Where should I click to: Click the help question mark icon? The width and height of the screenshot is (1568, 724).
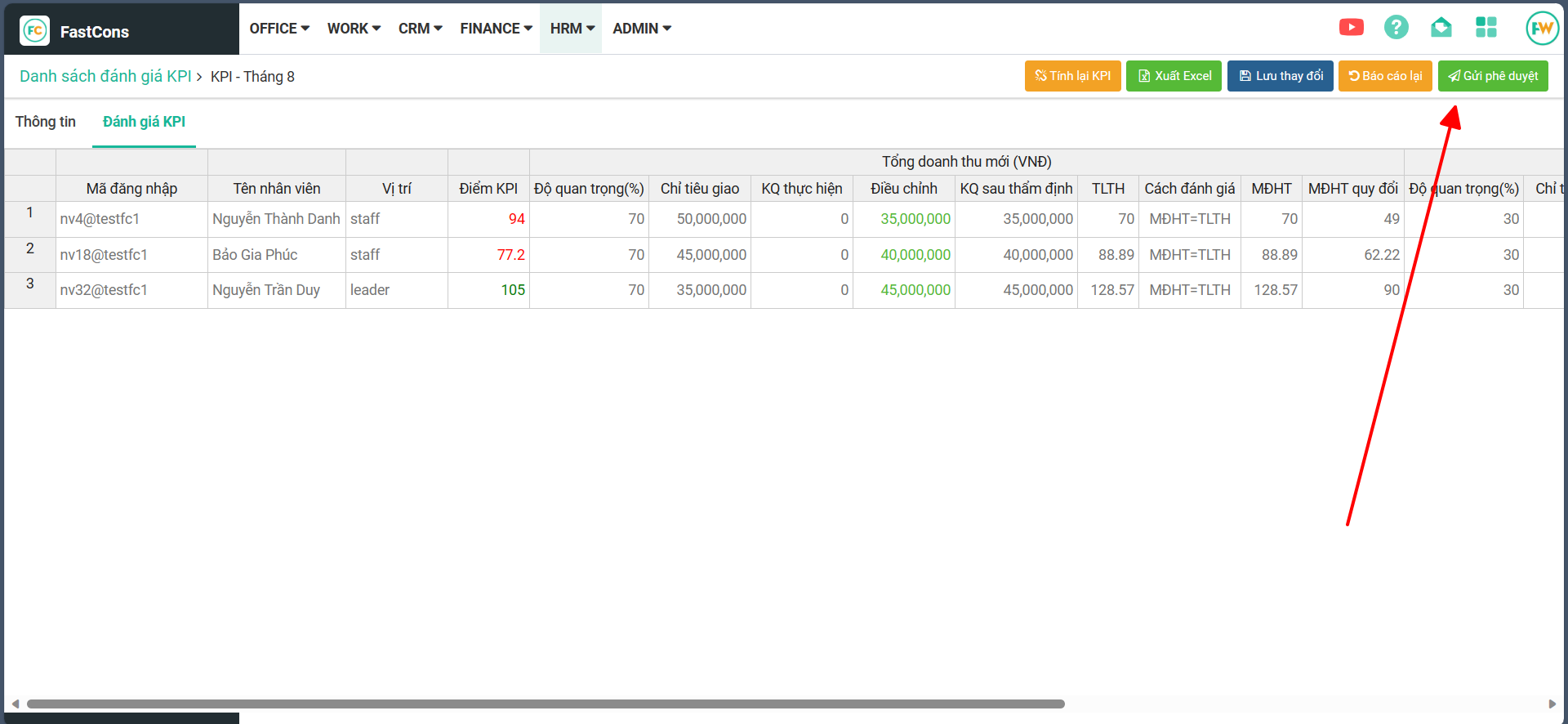click(x=1396, y=28)
